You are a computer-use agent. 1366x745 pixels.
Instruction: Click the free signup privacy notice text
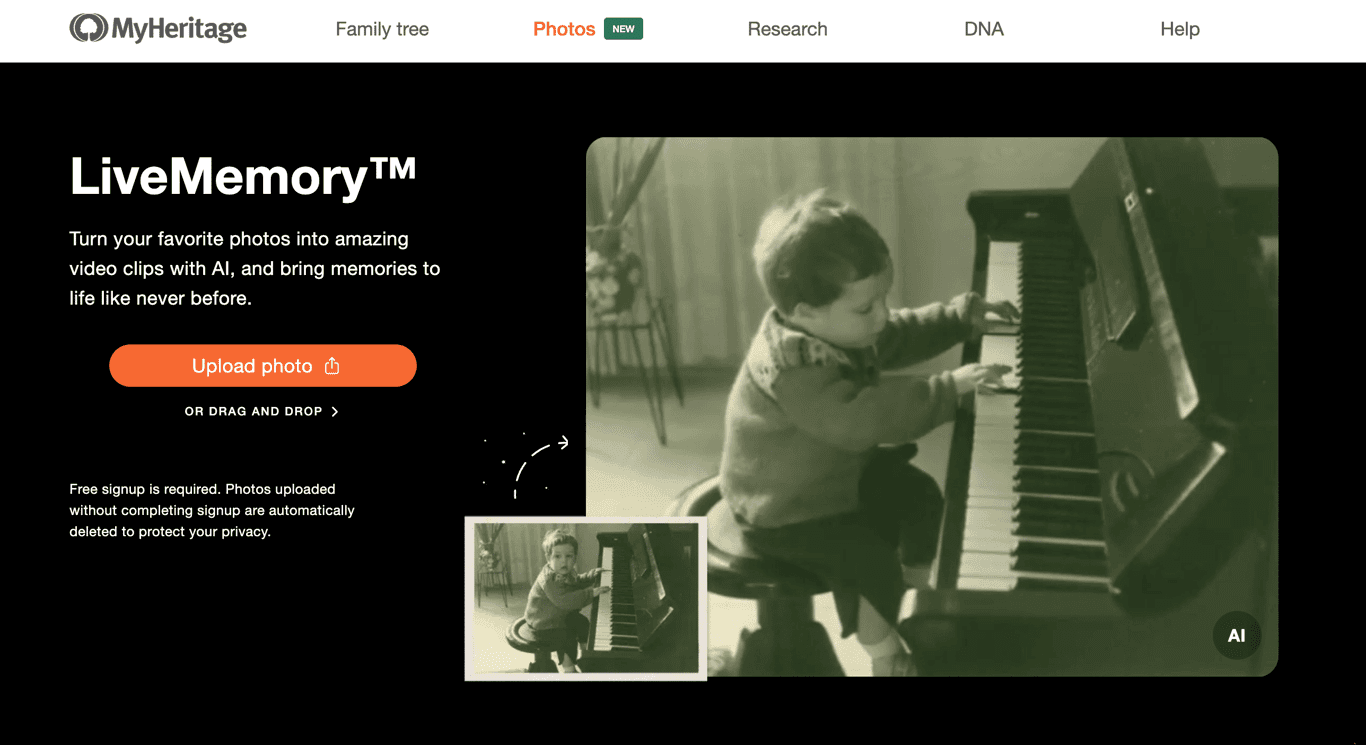pos(212,510)
